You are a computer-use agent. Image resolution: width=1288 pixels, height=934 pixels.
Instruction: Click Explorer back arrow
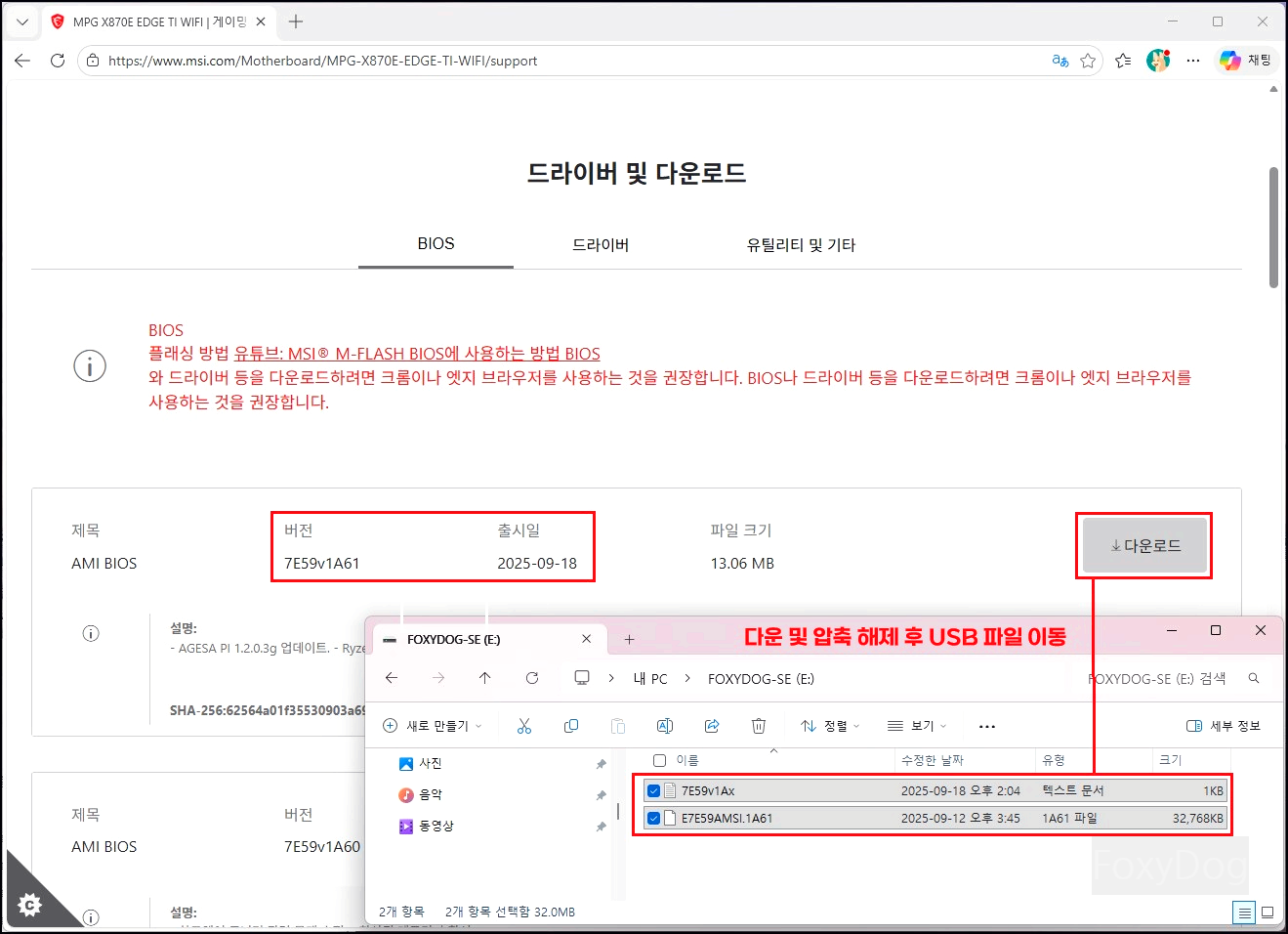point(392,678)
